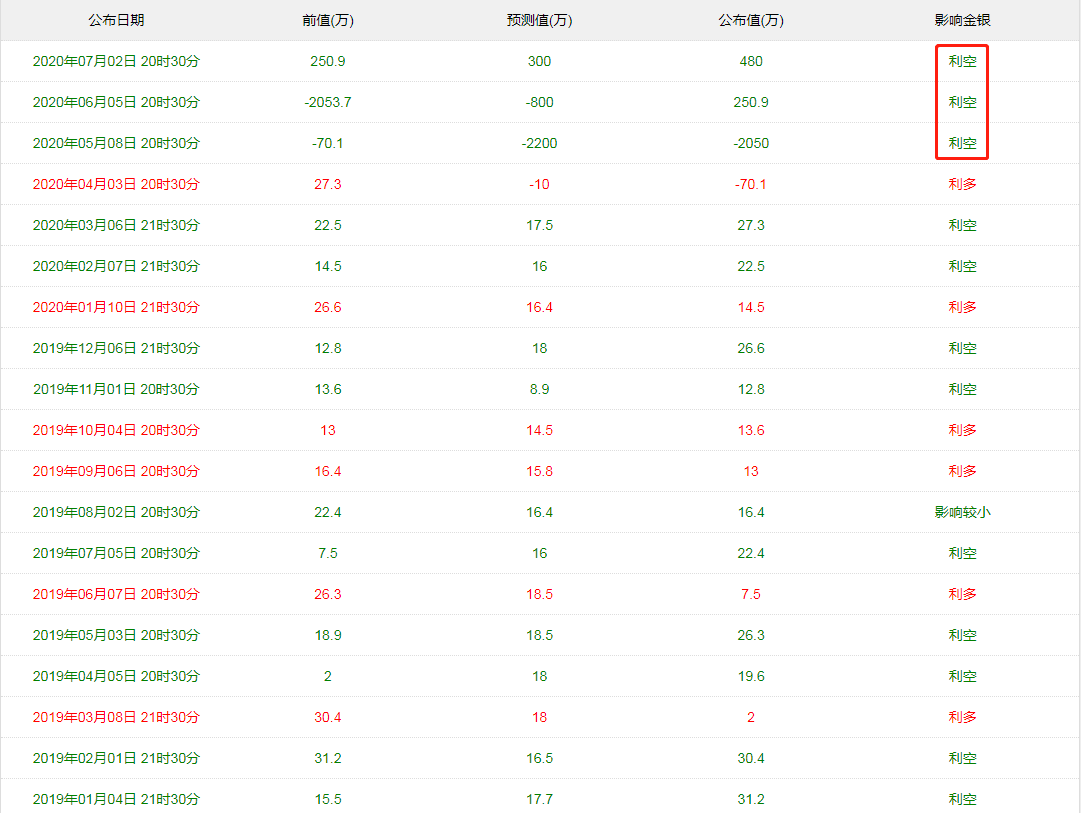Select date 2020年03月06日 21时30分
The width and height of the screenshot is (1081, 813).
tap(116, 225)
